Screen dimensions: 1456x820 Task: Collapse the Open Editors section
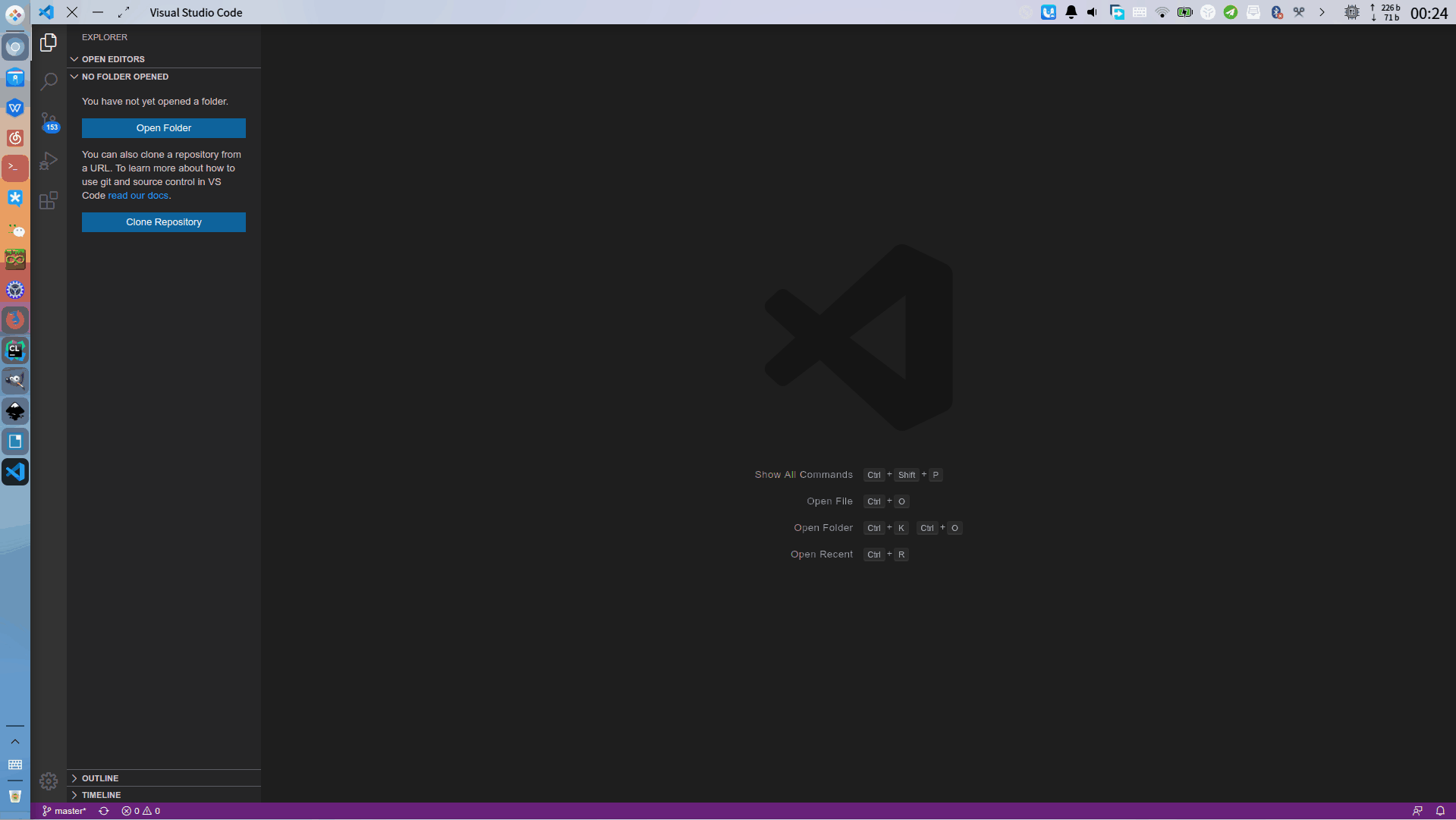pyautogui.click(x=164, y=59)
